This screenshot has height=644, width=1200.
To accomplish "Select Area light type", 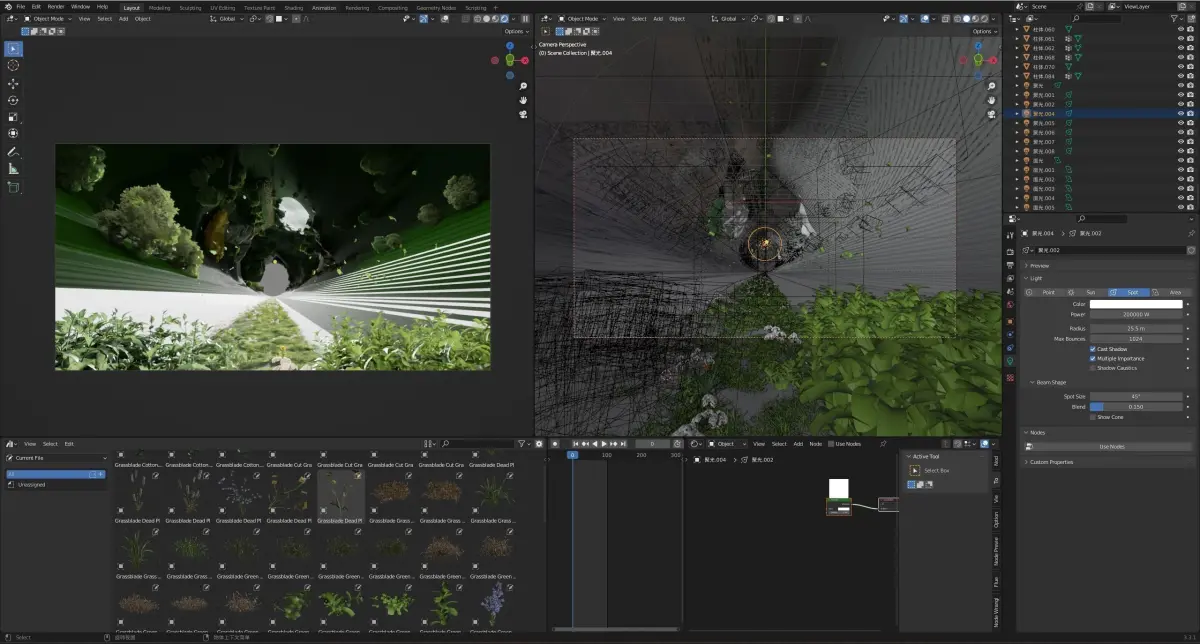I will click(1171, 292).
